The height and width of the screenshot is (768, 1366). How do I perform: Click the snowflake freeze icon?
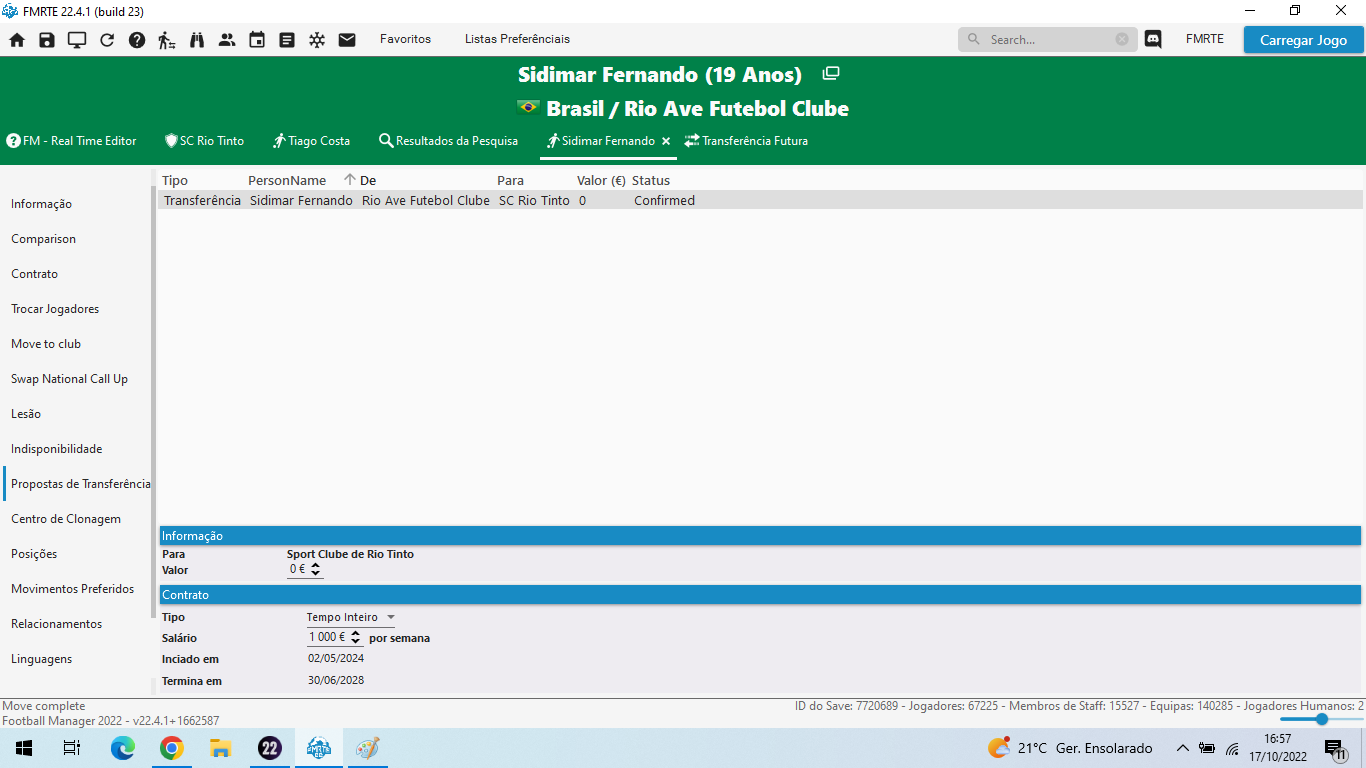tap(317, 40)
